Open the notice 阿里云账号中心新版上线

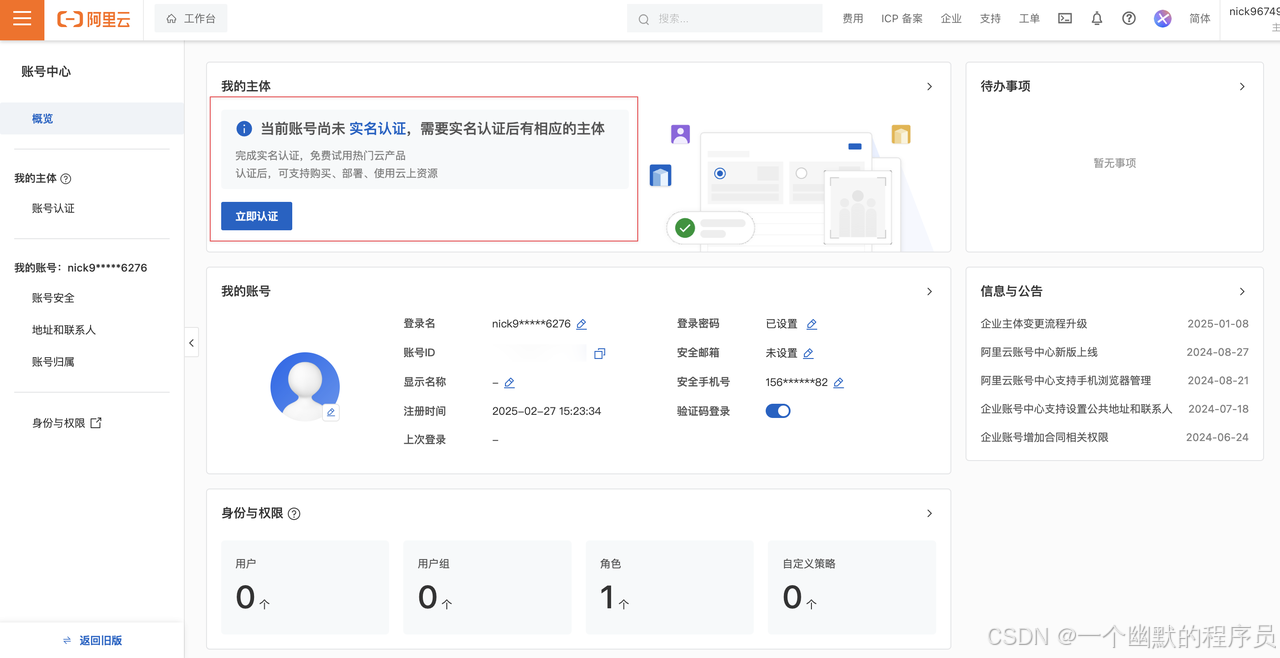1039,352
